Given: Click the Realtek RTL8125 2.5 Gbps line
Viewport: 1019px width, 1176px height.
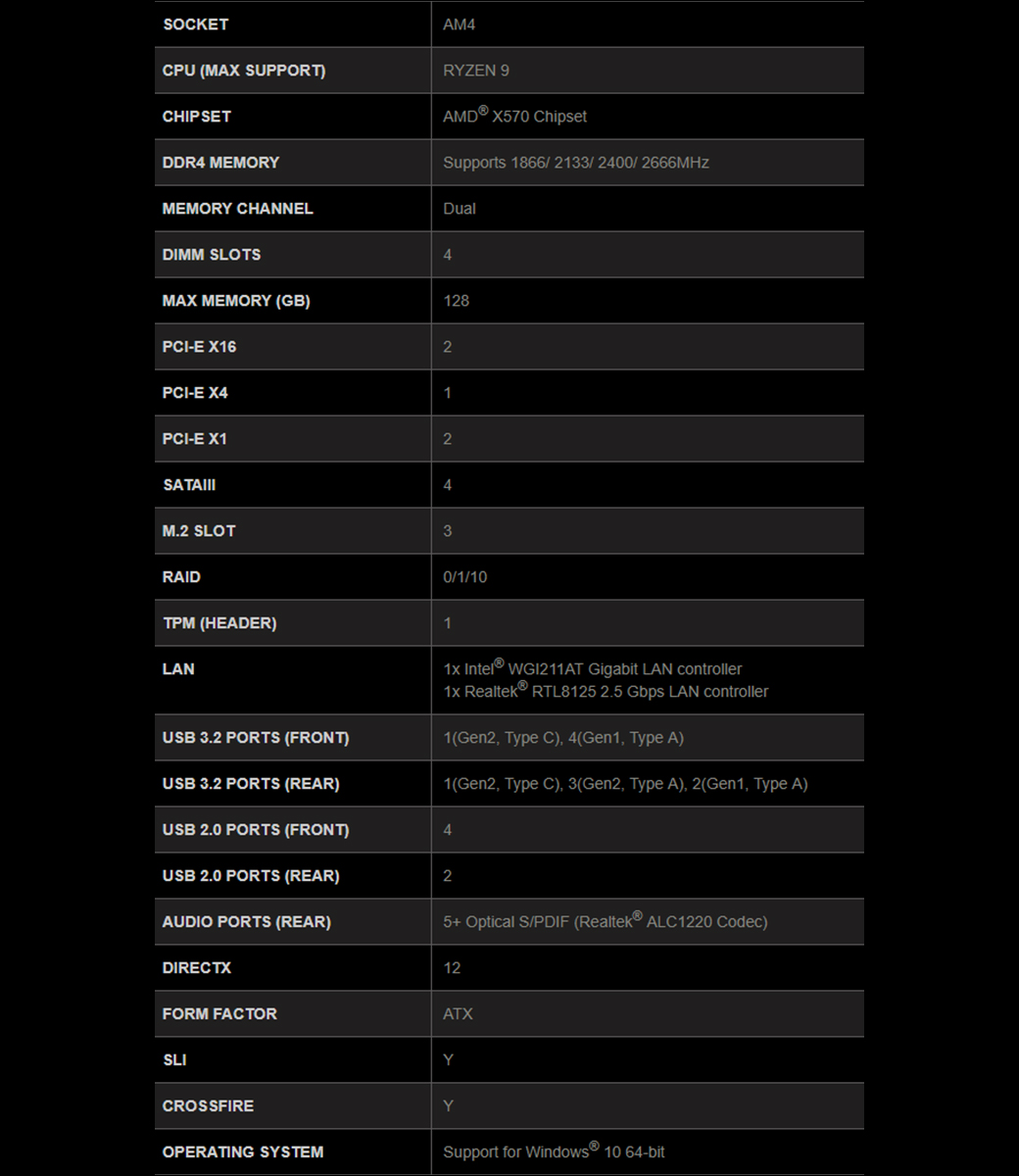Looking at the screenshot, I should [x=606, y=692].
